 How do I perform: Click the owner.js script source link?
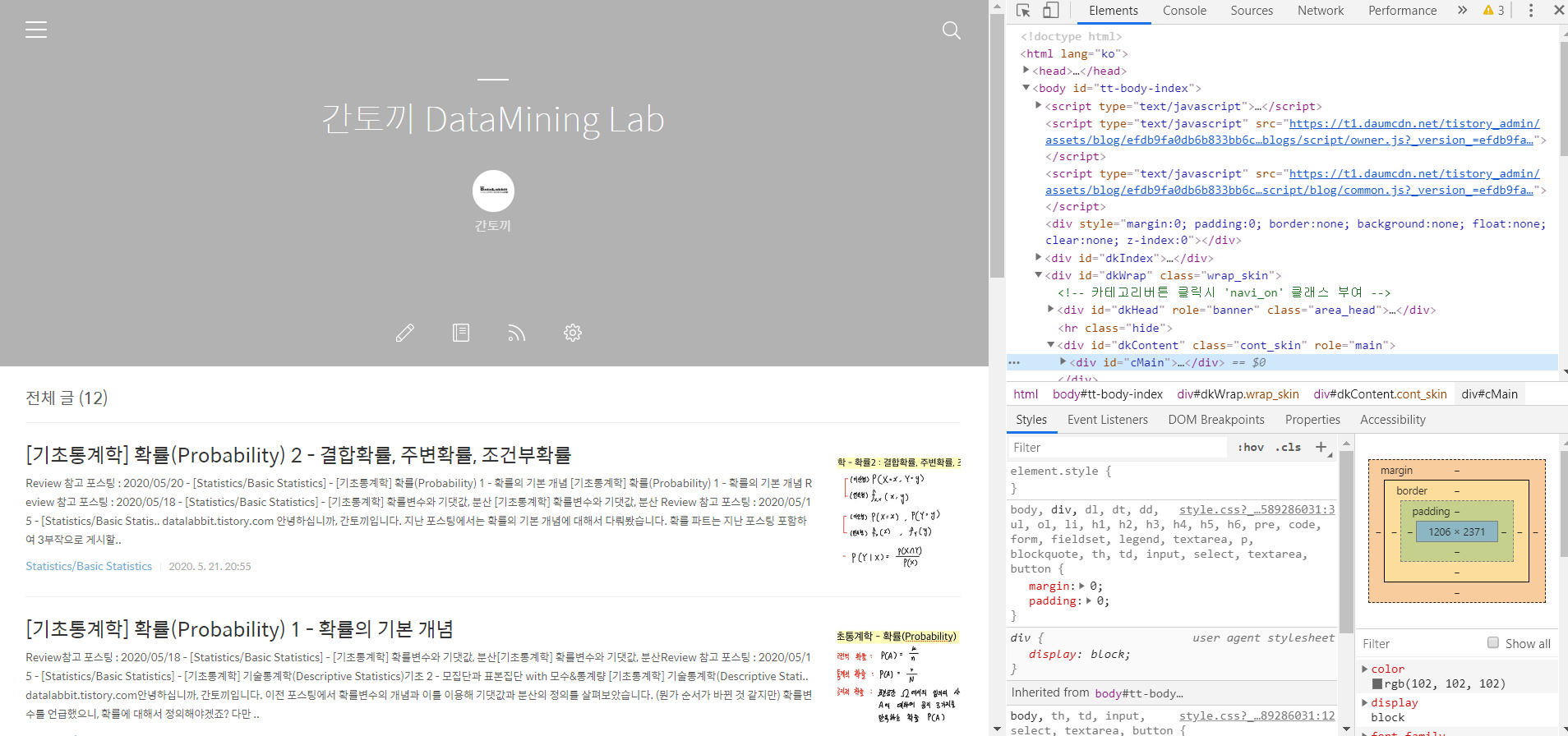click(1292, 131)
